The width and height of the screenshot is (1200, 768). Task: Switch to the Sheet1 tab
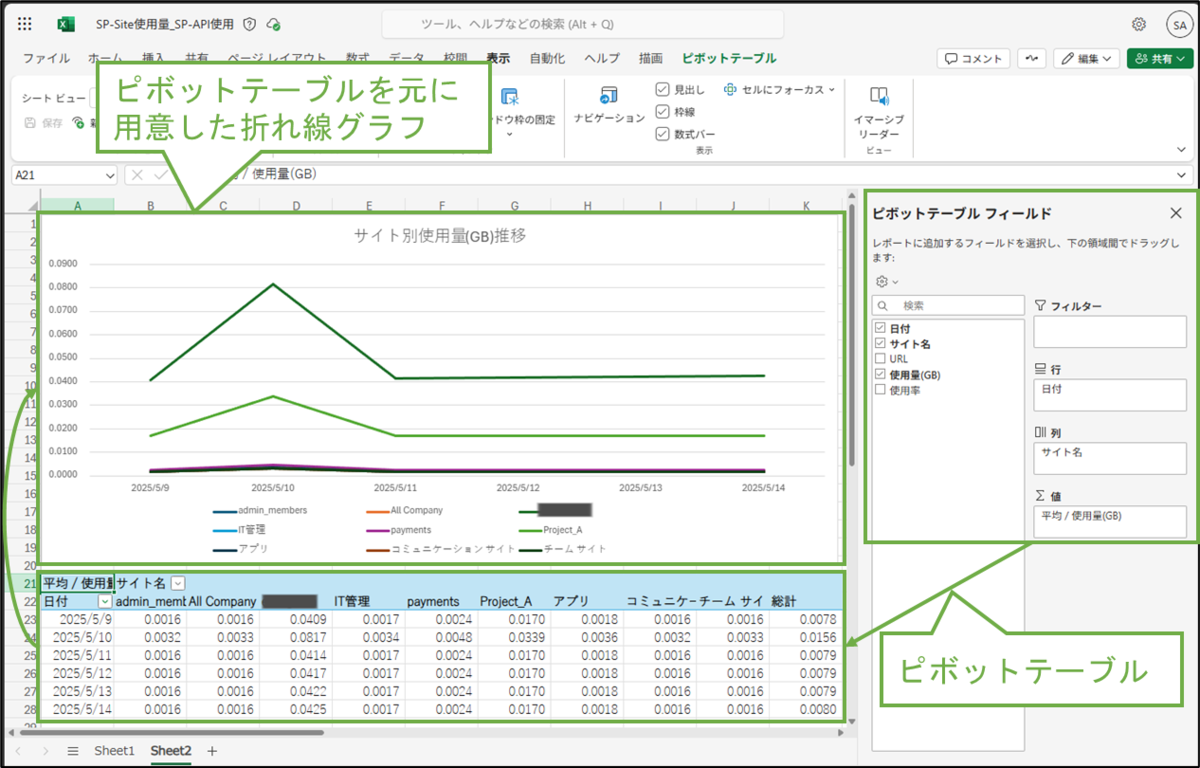click(x=114, y=750)
